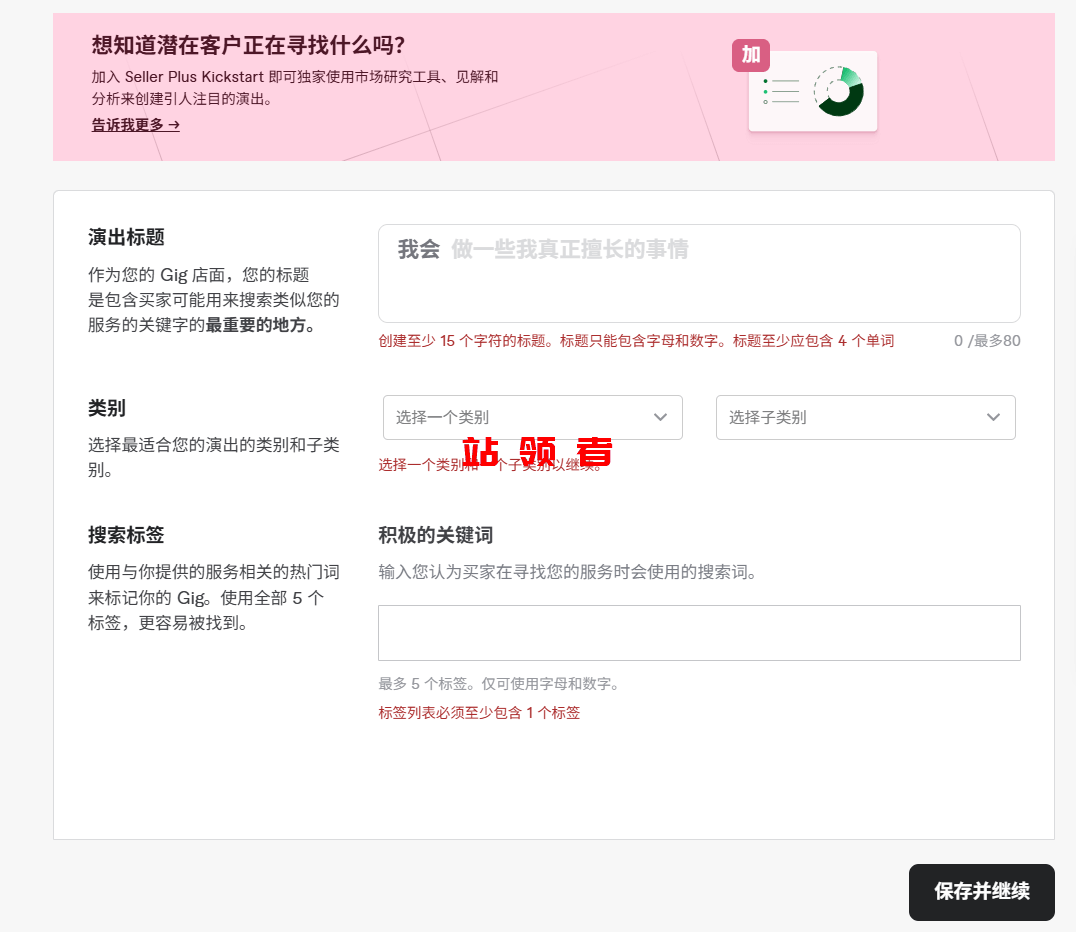Click the title error message about 15 个字符
The width and height of the screenshot is (1076, 932).
[x=636, y=341]
